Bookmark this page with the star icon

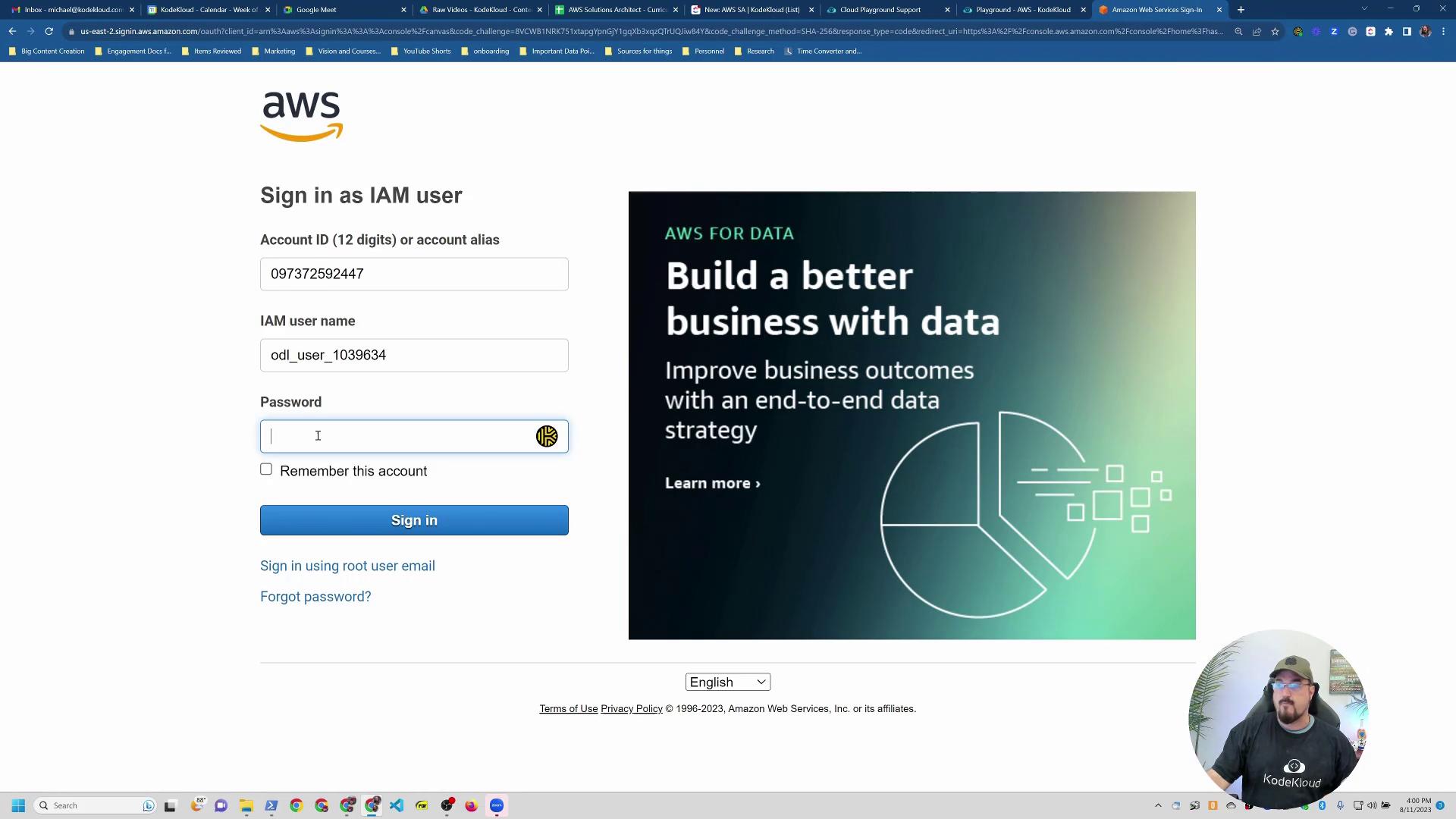tap(1275, 32)
